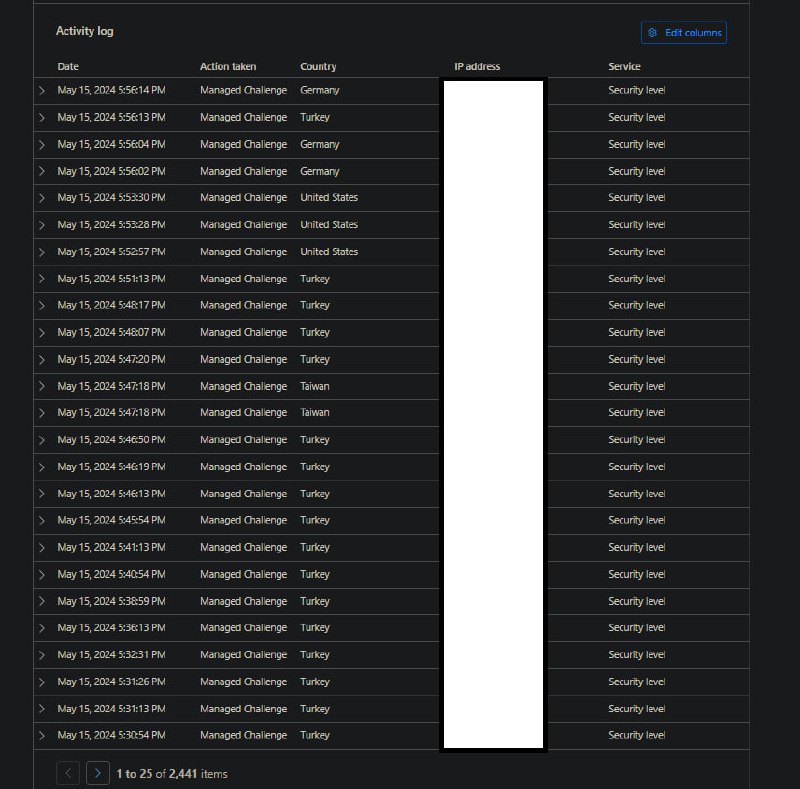Expand the 5:36:13 PM Turkey row
Image resolution: width=800 pixels, height=789 pixels.
[x=42, y=628]
